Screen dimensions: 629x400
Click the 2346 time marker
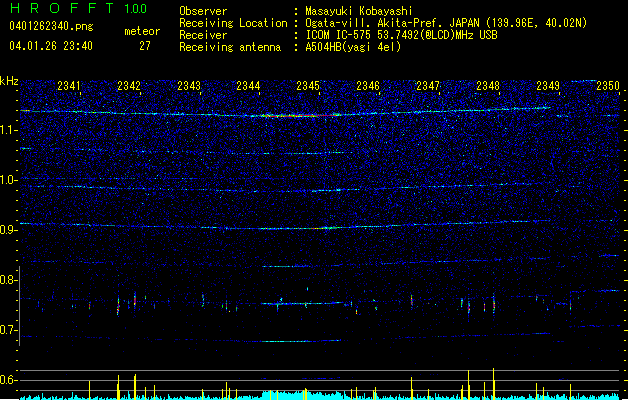tap(368, 86)
